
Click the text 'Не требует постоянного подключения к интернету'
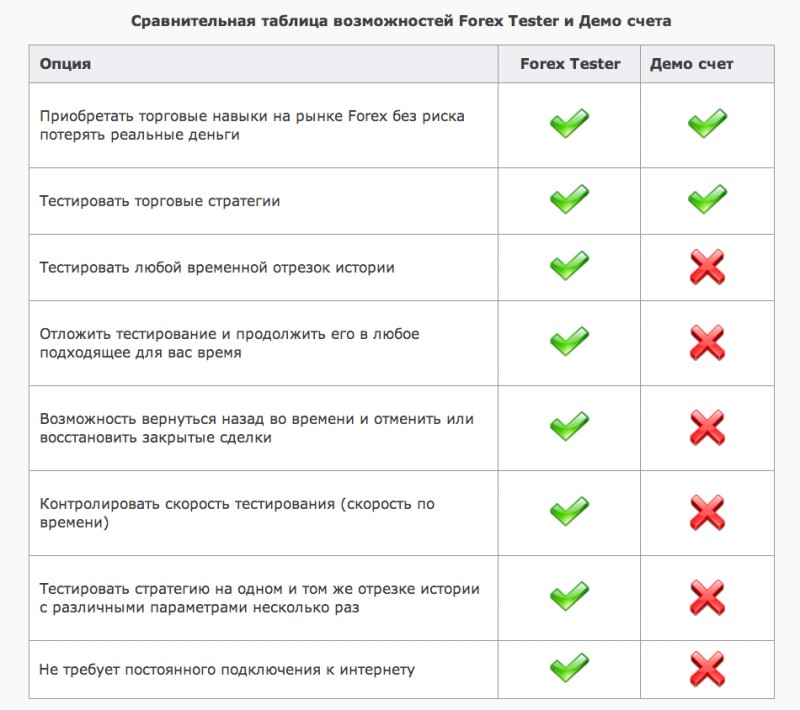point(227,669)
